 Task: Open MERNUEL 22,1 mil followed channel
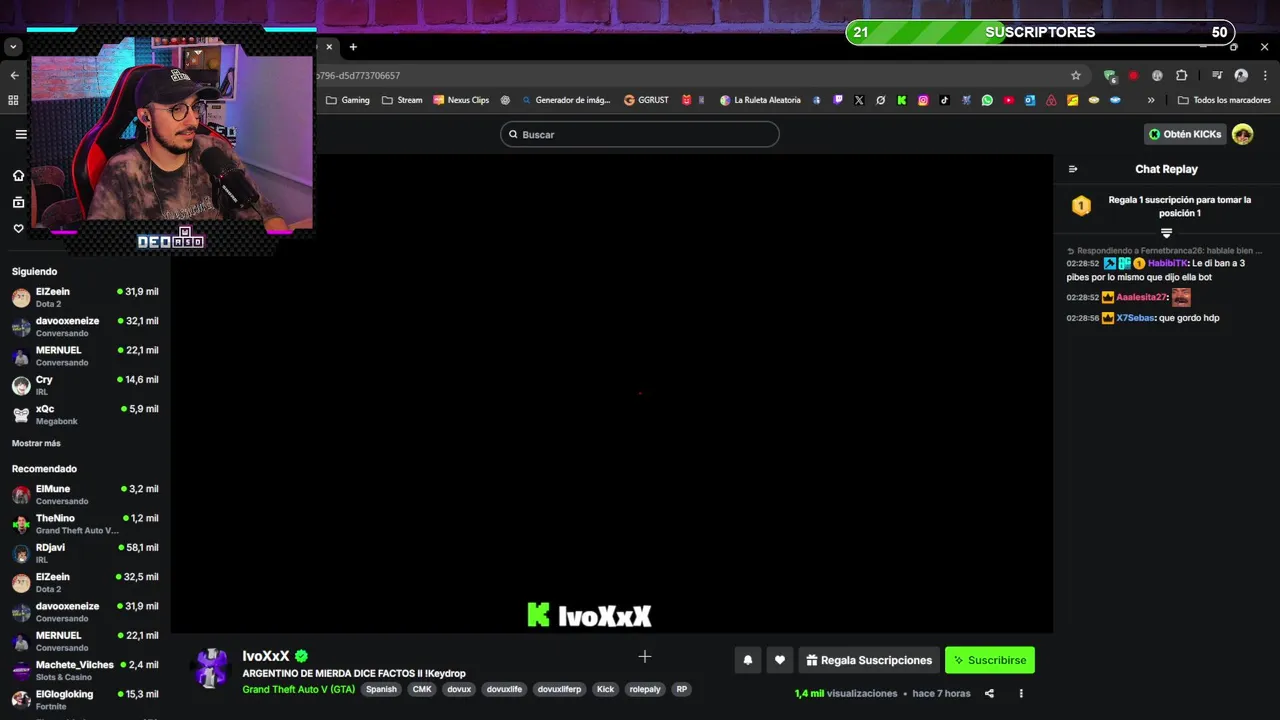(x=85, y=356)
